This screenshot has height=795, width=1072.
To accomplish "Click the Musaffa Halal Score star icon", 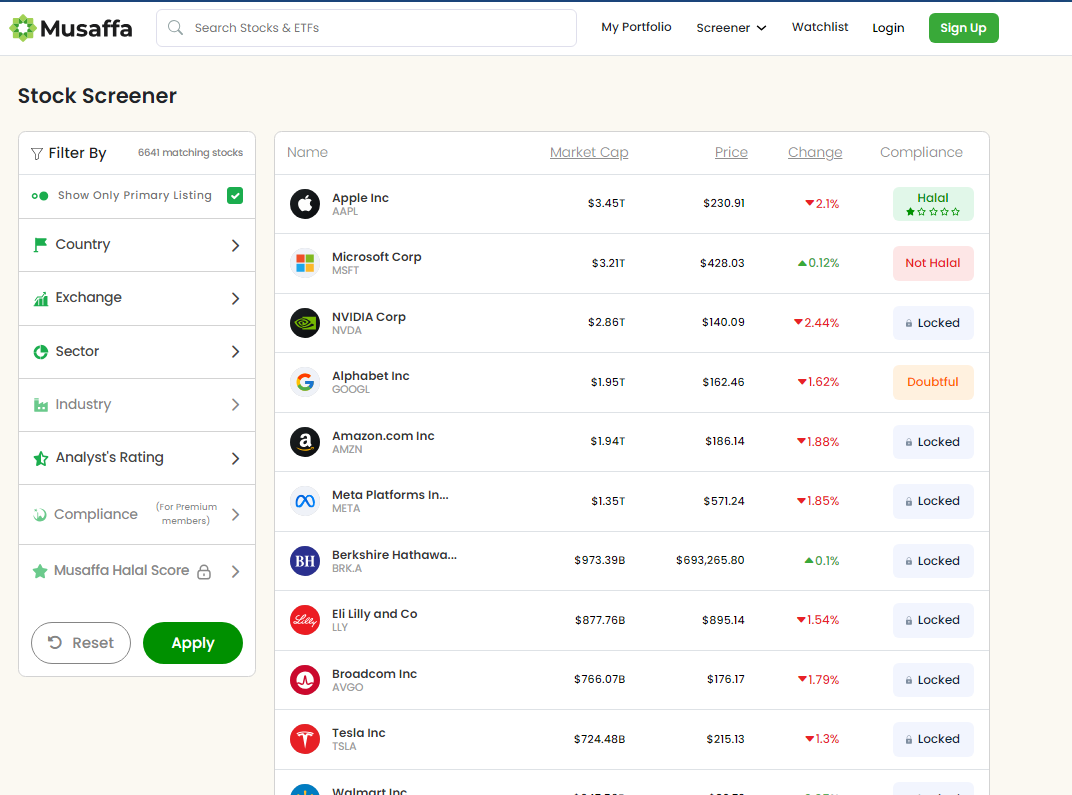I will [40, 571].
